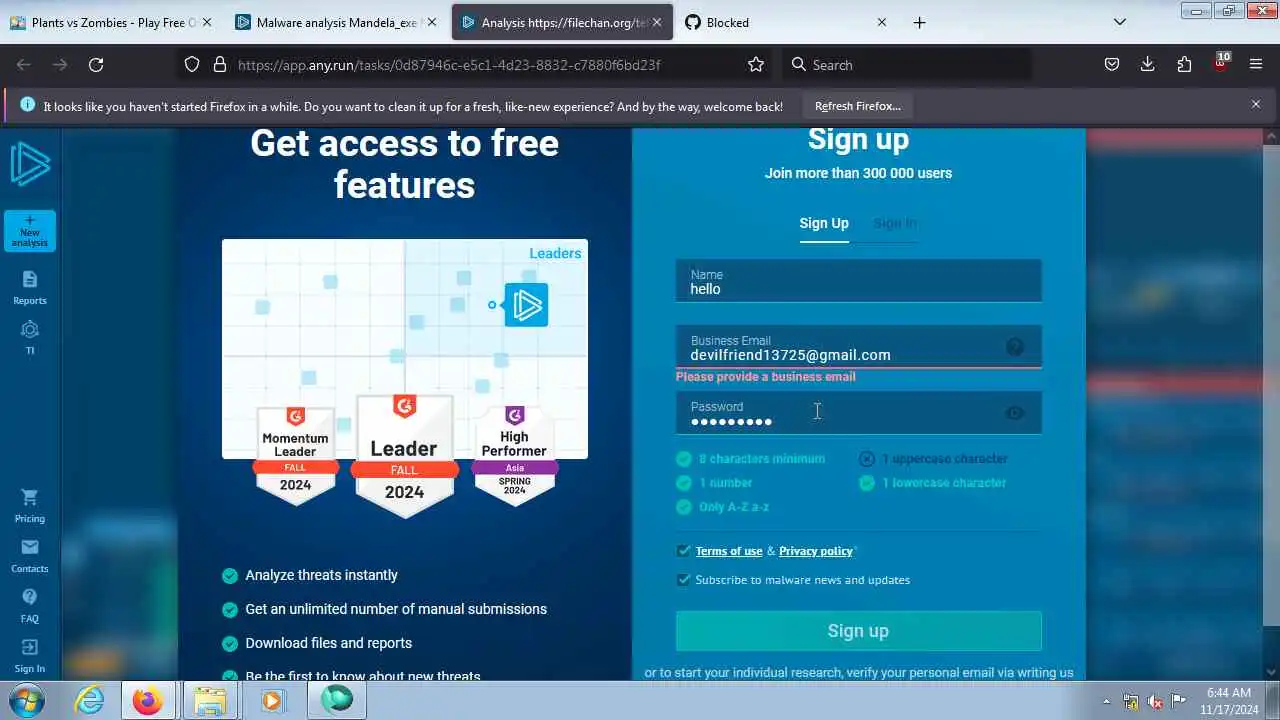Open Windows Explorer folder from taskbar

coord(209,701)
